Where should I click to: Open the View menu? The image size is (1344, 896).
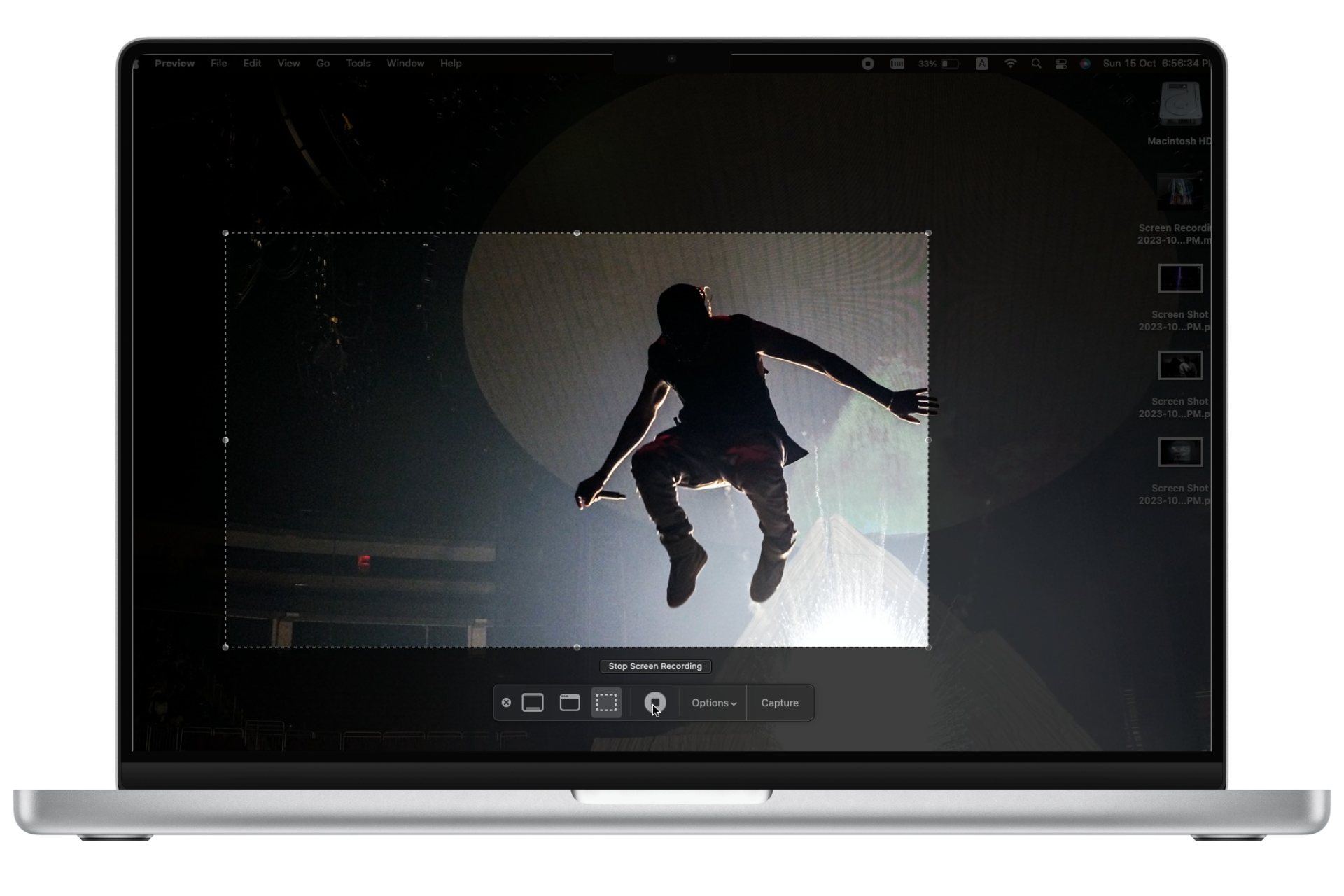[288, 64]
